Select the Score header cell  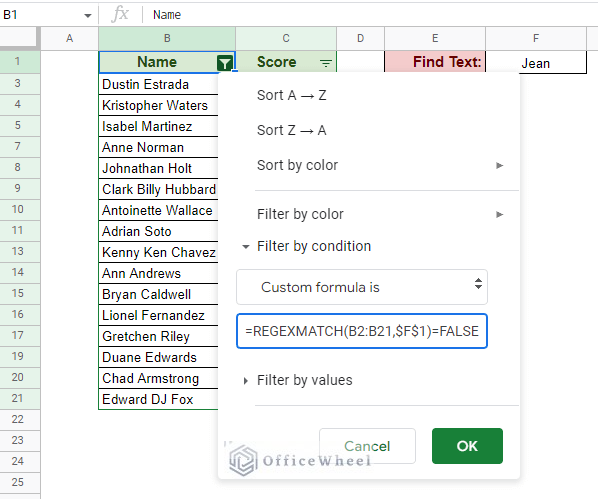286,62
